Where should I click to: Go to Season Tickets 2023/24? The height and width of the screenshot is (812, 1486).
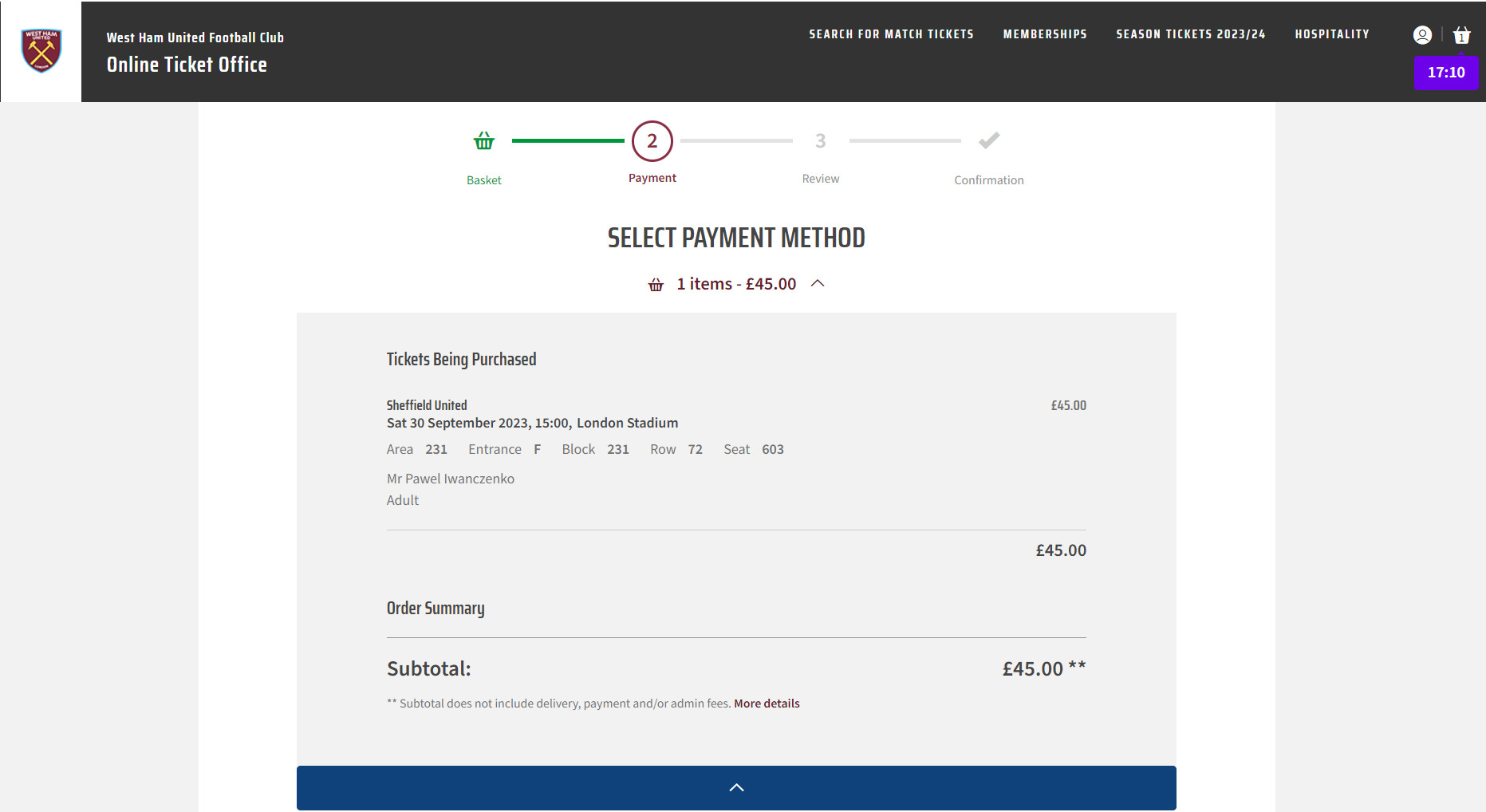point(1190,34)
